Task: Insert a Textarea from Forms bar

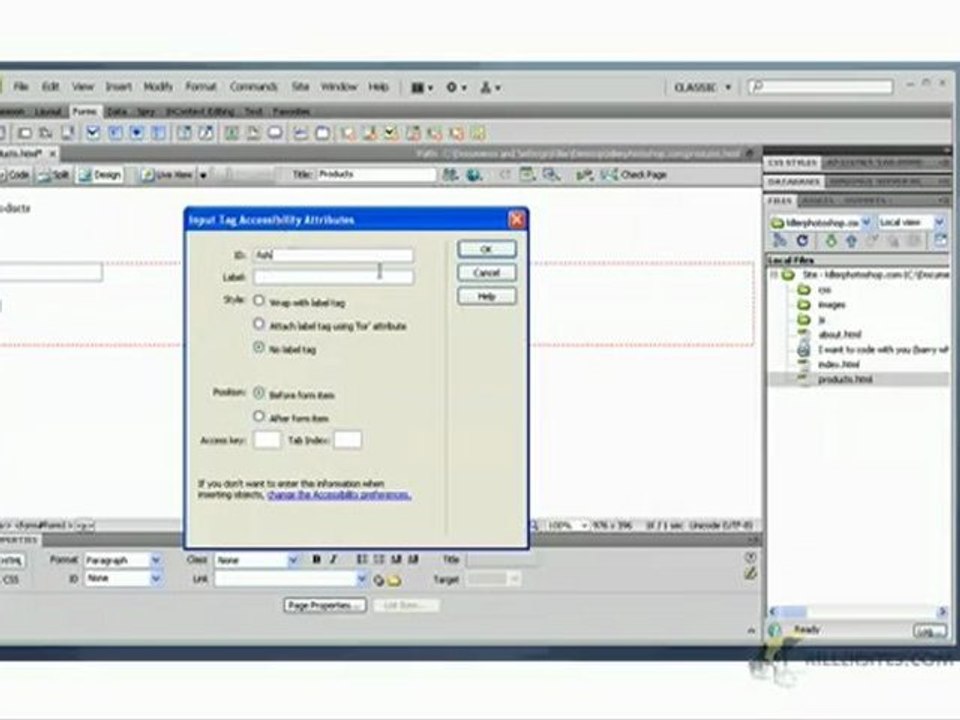Action: pos(67,133)
